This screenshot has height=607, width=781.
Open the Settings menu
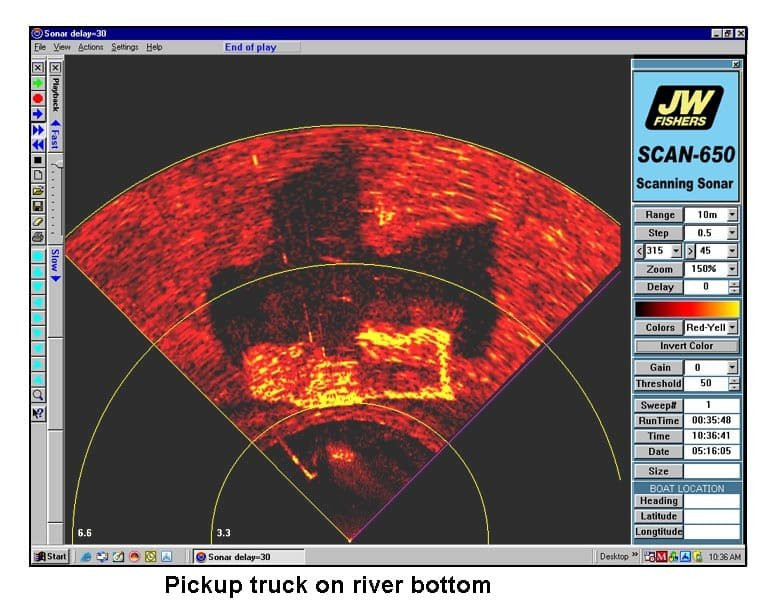point(125,47)
